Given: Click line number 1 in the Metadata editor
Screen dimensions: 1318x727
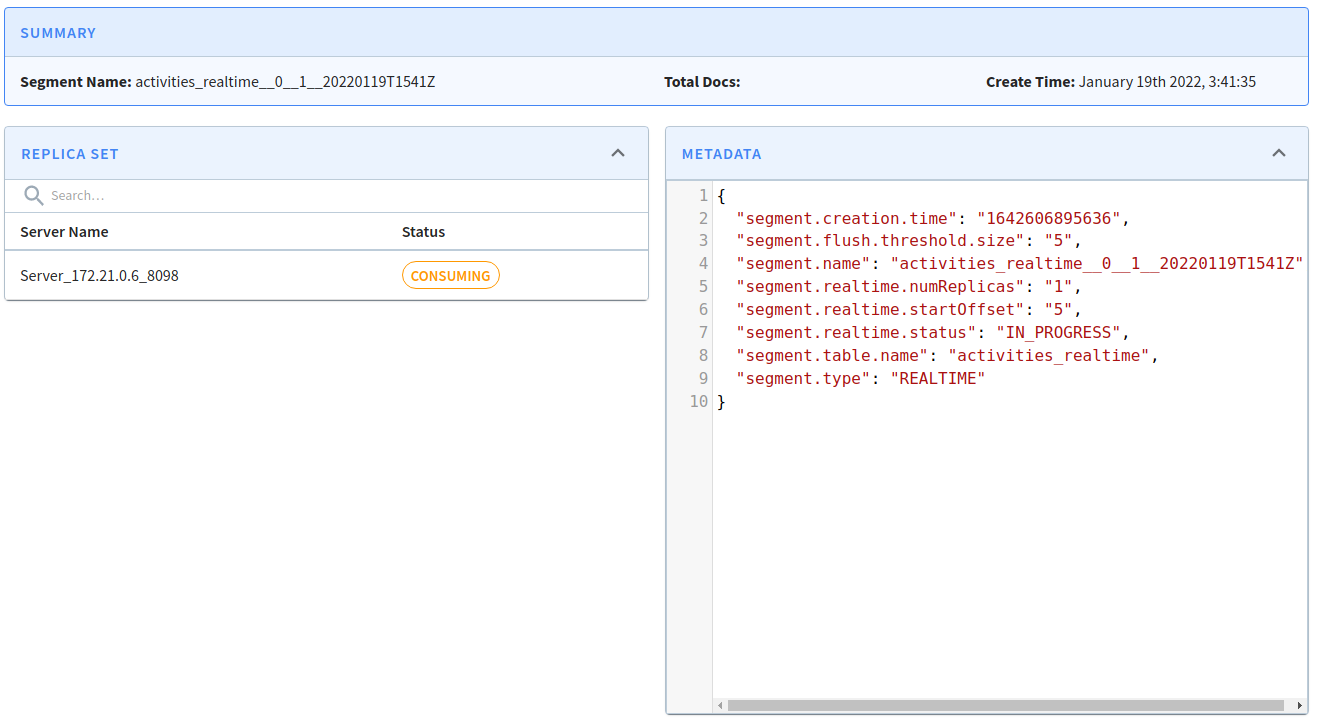Looking at the screenshot, I should [702, 195].
